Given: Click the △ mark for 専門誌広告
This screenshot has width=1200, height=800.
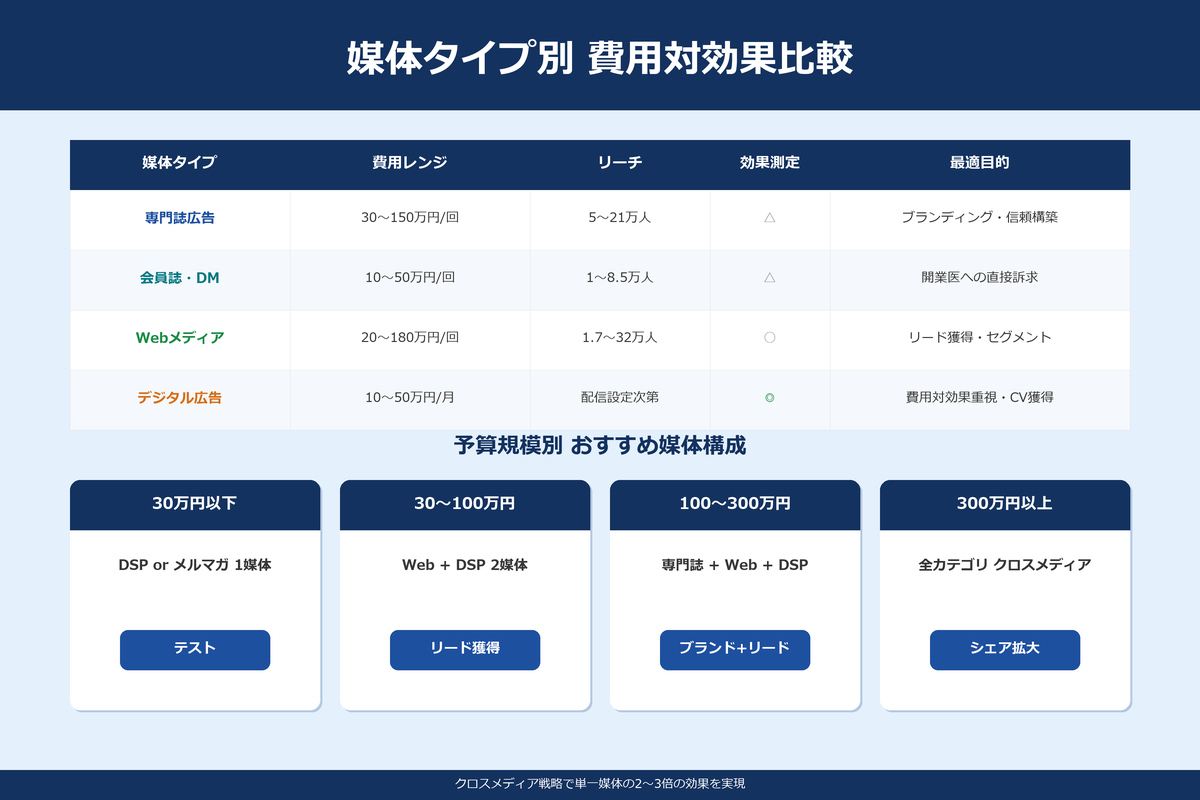Looking at the screenshot, I should point(770,219).
